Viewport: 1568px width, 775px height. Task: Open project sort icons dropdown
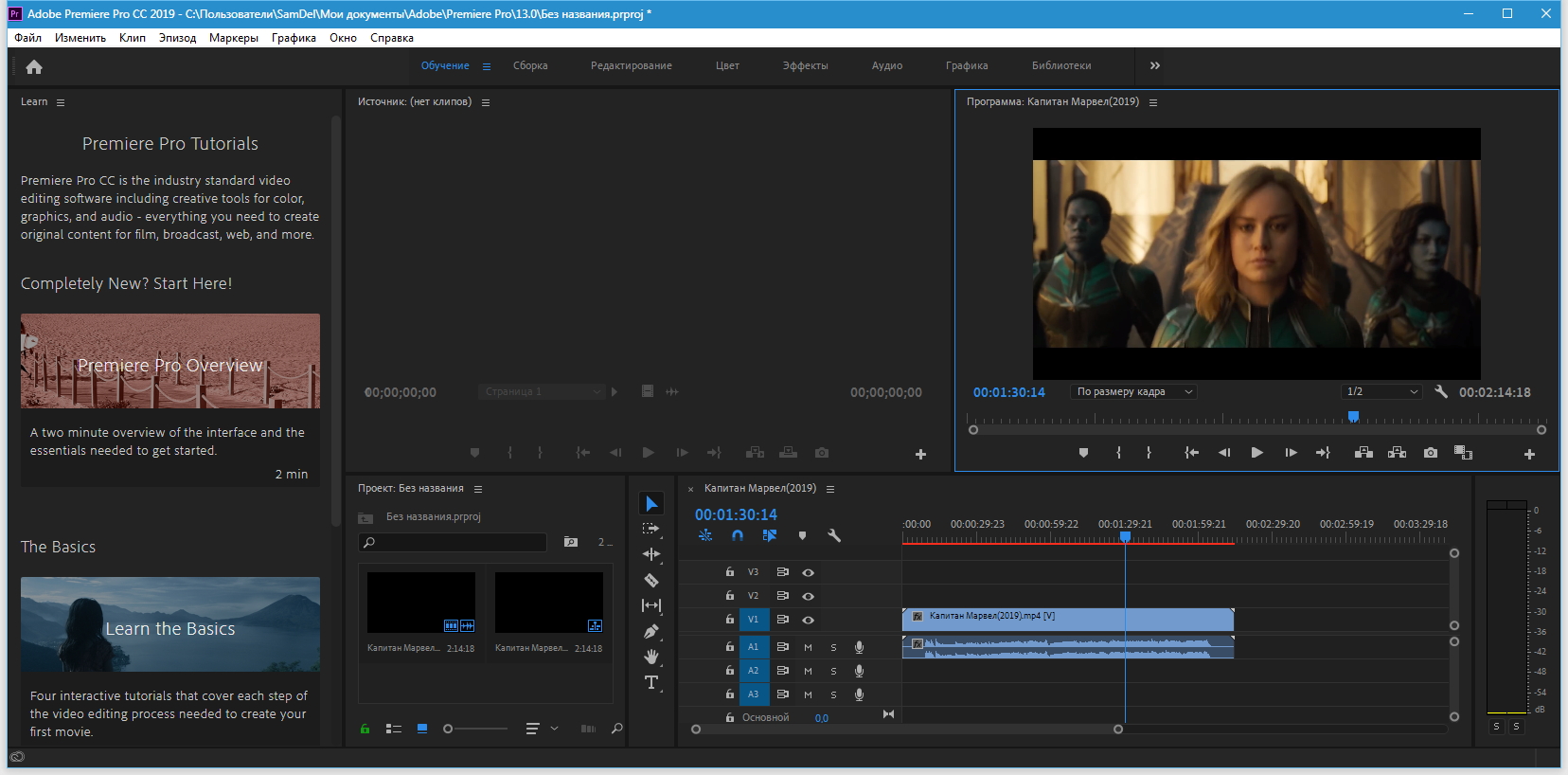[542, 729]
